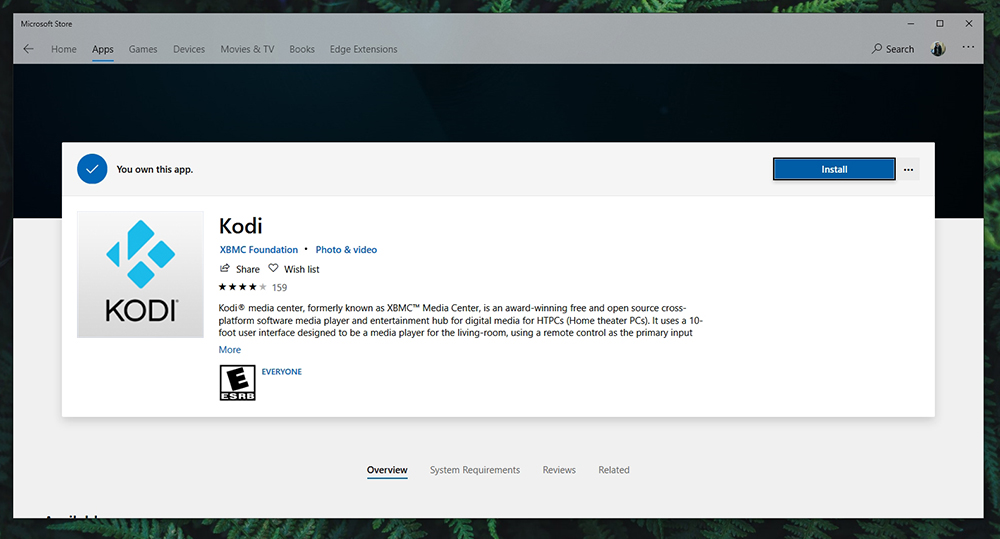Viewport: 1000px width, 539px height.
Task: Click the Kodi app logo thumbnail
Action: click(140, 274)
